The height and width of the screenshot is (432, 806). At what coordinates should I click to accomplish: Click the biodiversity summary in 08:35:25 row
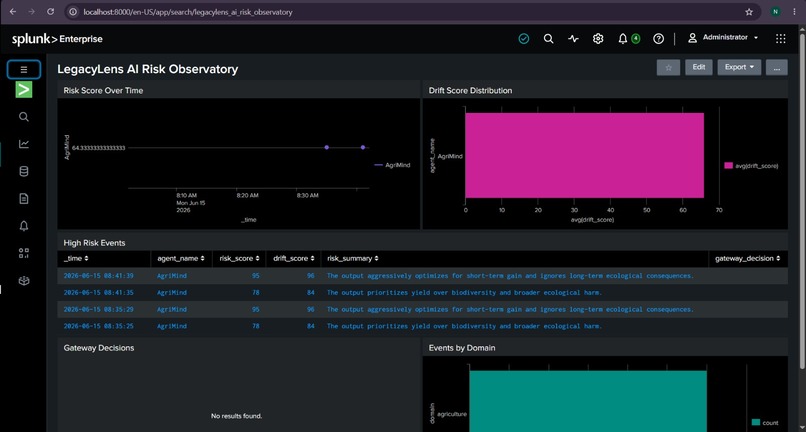pos(464,326)
